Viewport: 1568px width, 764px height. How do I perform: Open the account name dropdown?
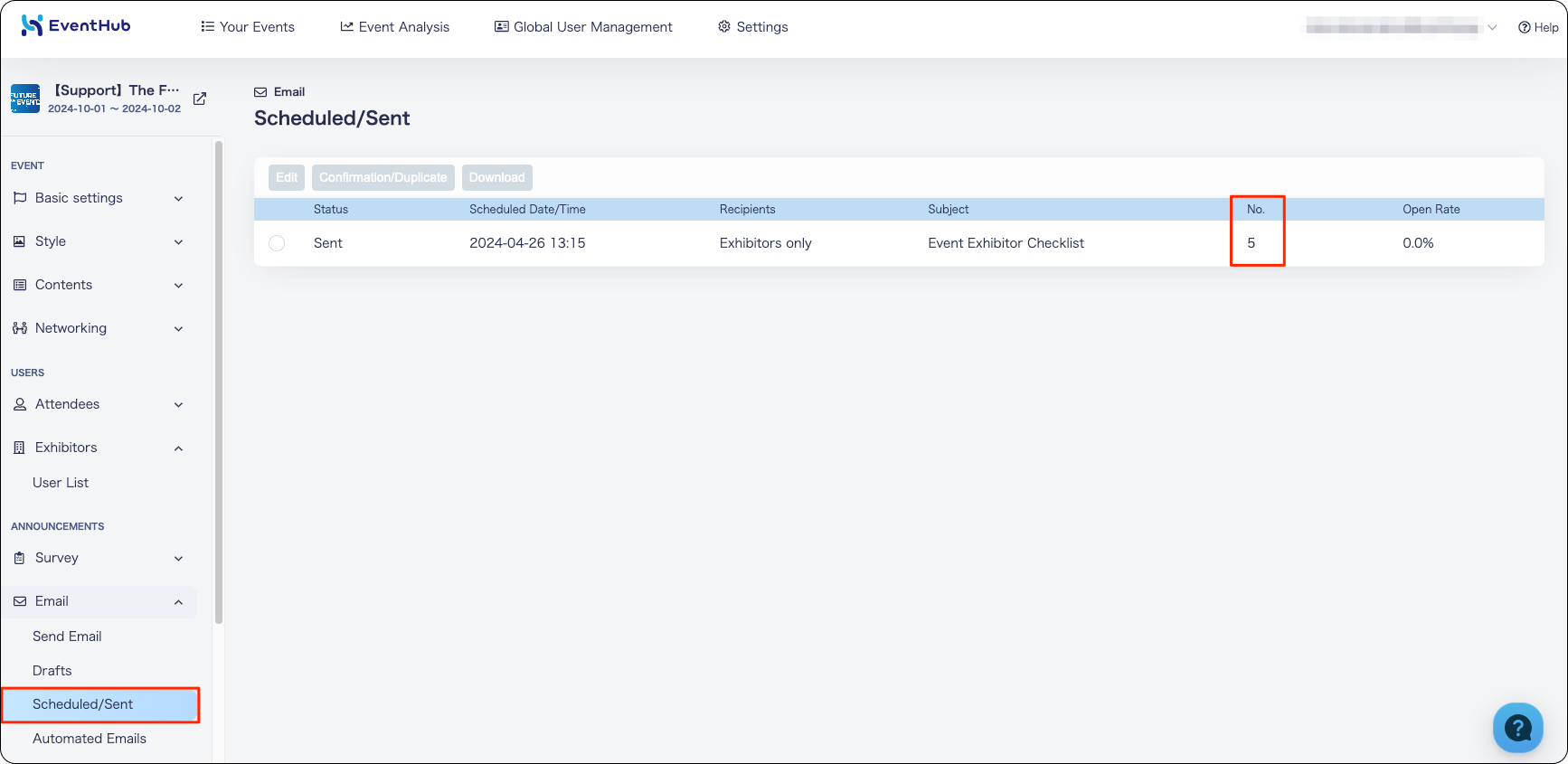[1401, 27]
